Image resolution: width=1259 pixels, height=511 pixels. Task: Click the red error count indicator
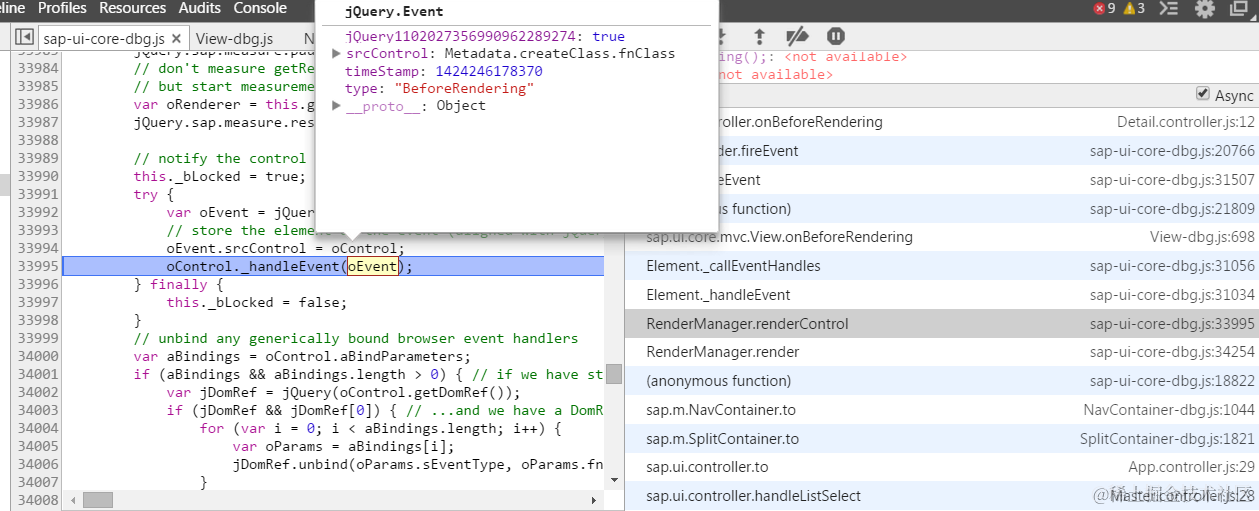[x=1105, y=9]
